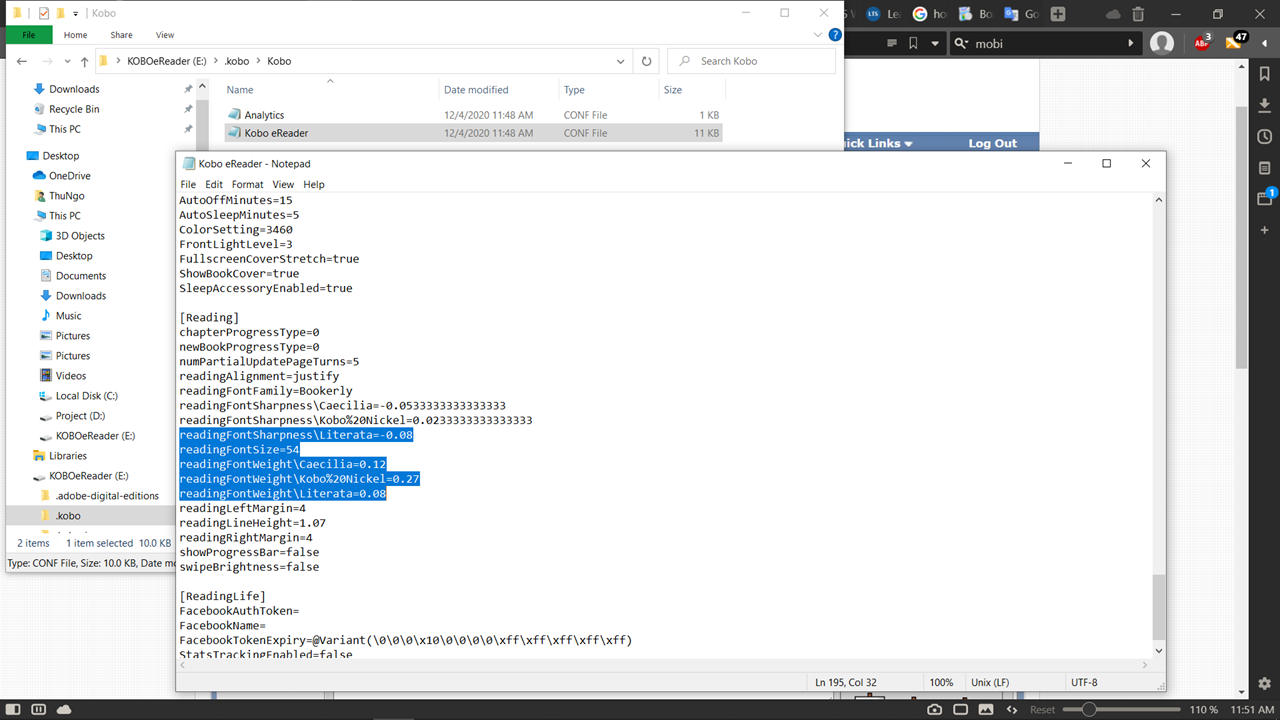
Task: Click the notepad vertical scrollbar thumb
Action: 1158,607
